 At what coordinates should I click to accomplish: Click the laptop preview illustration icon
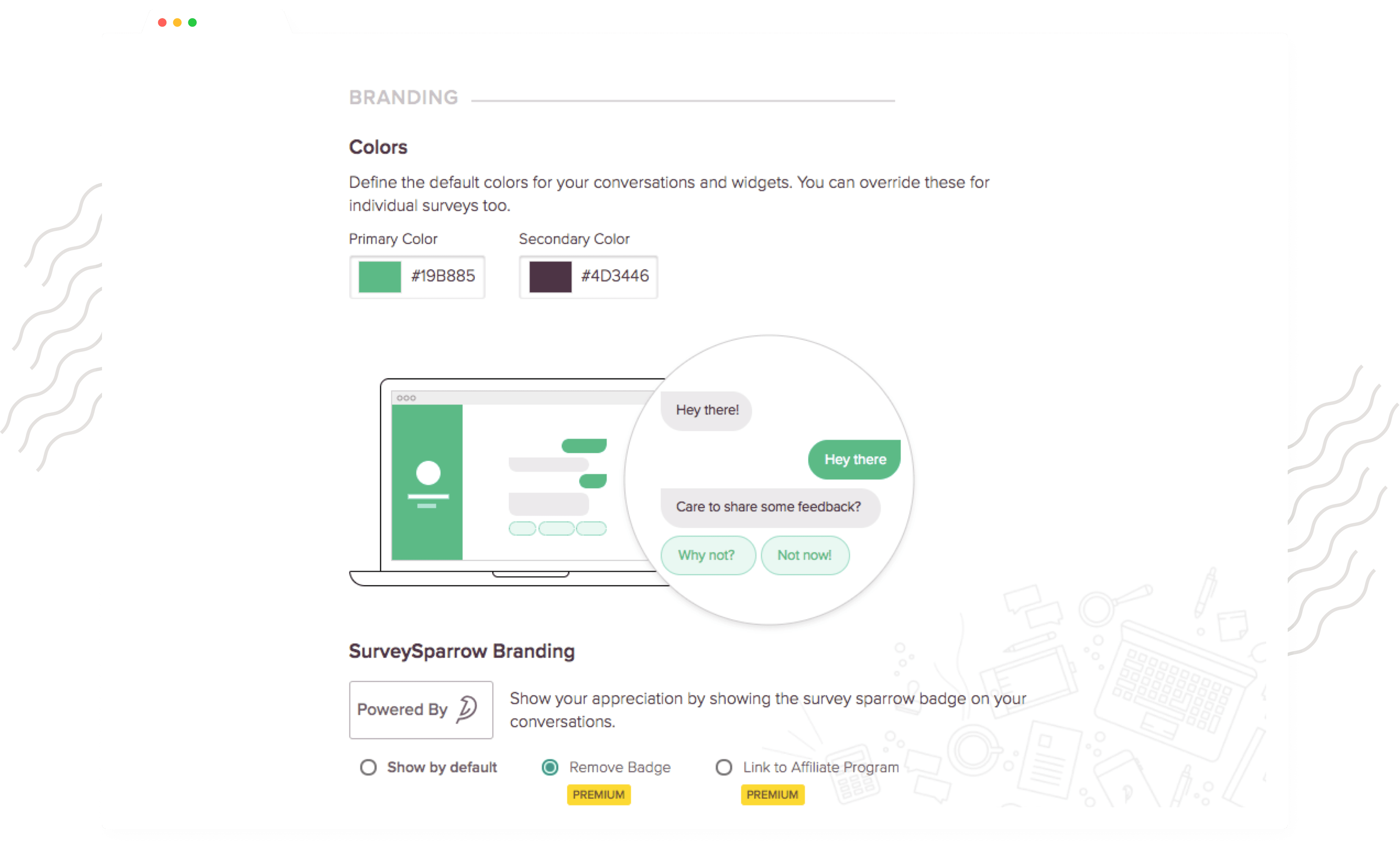(490, 480)
